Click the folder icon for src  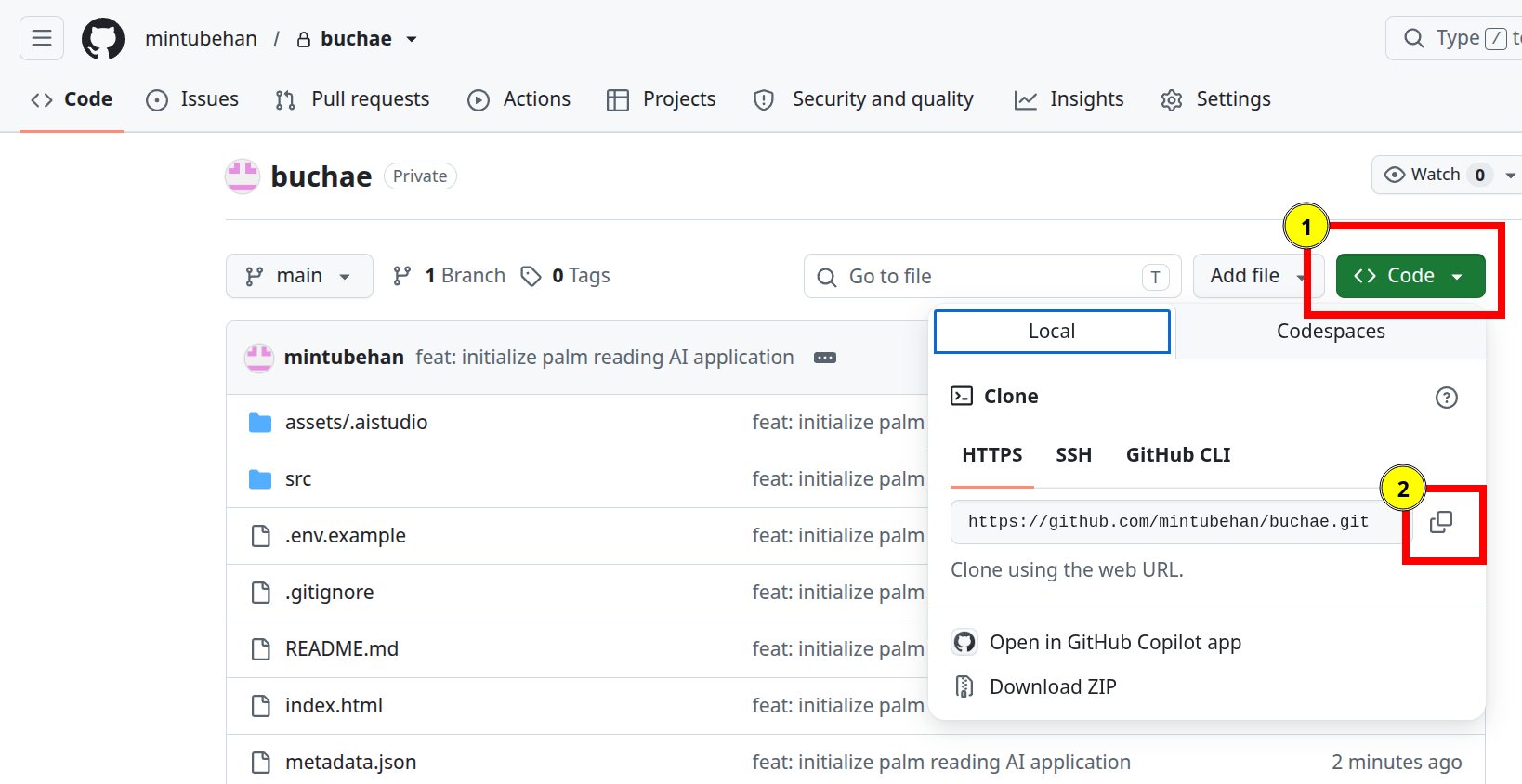click(260, 479)
